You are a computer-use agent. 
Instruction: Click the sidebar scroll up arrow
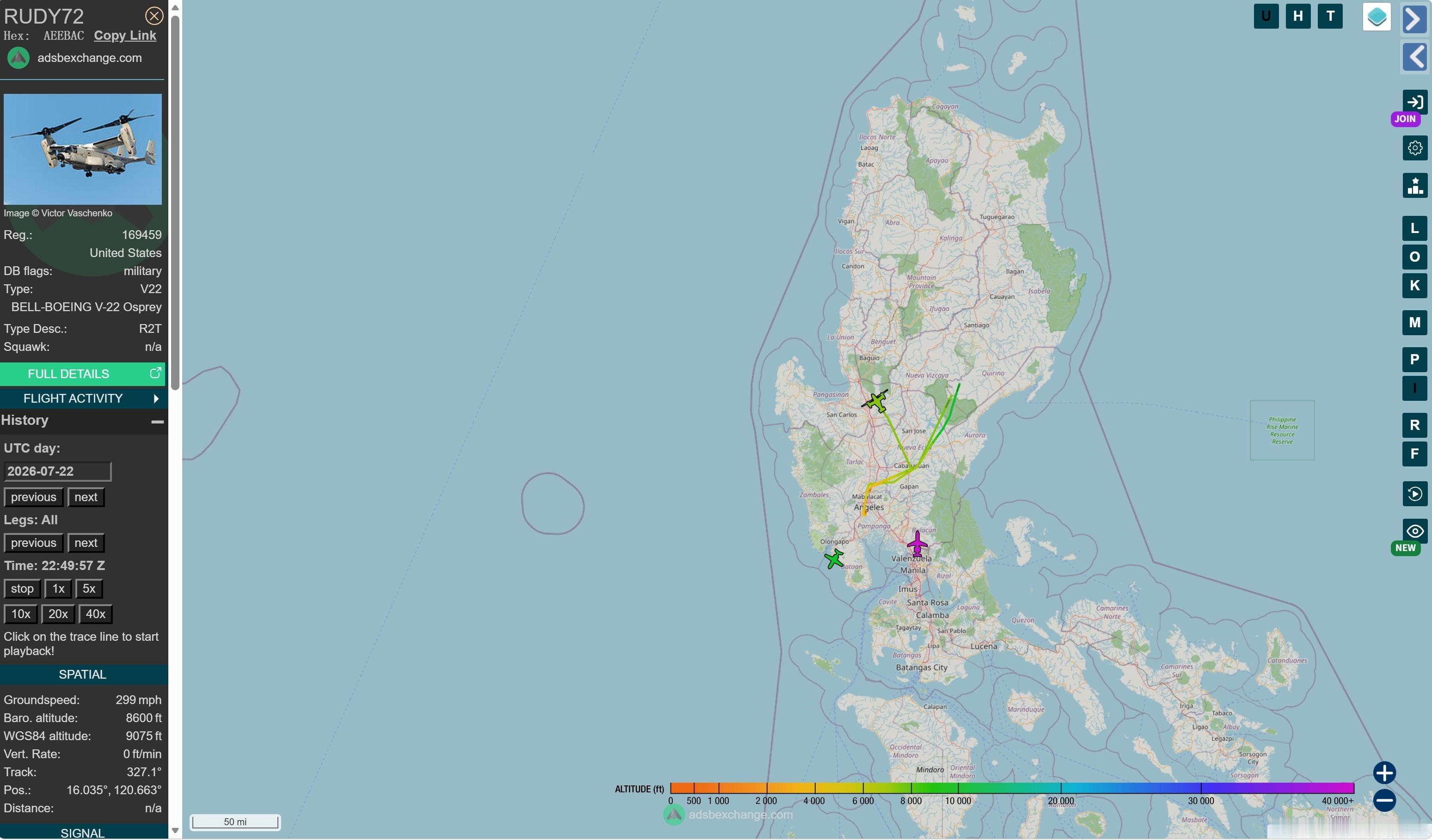point(175,7)
